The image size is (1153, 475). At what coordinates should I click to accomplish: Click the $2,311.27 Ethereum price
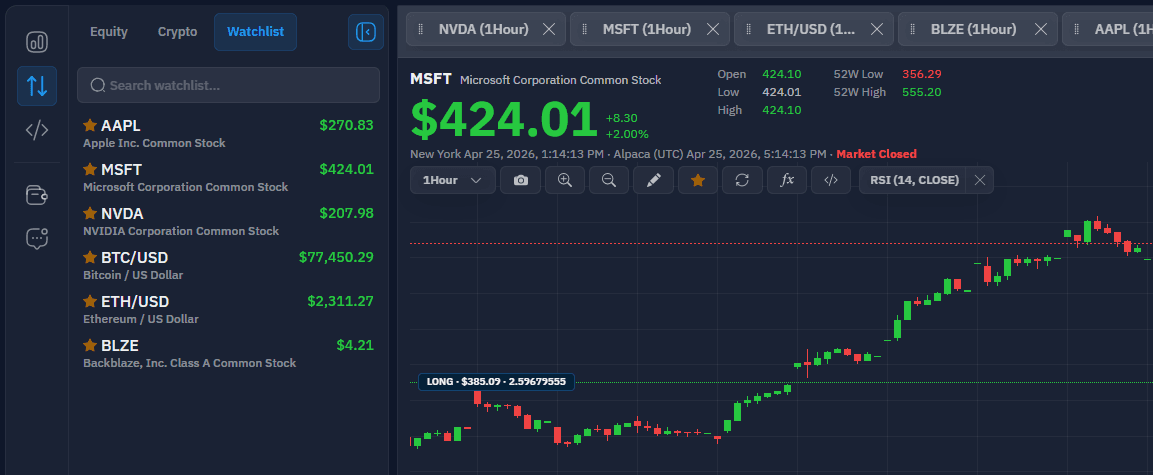pyautogui.click(x=340, y=301)
